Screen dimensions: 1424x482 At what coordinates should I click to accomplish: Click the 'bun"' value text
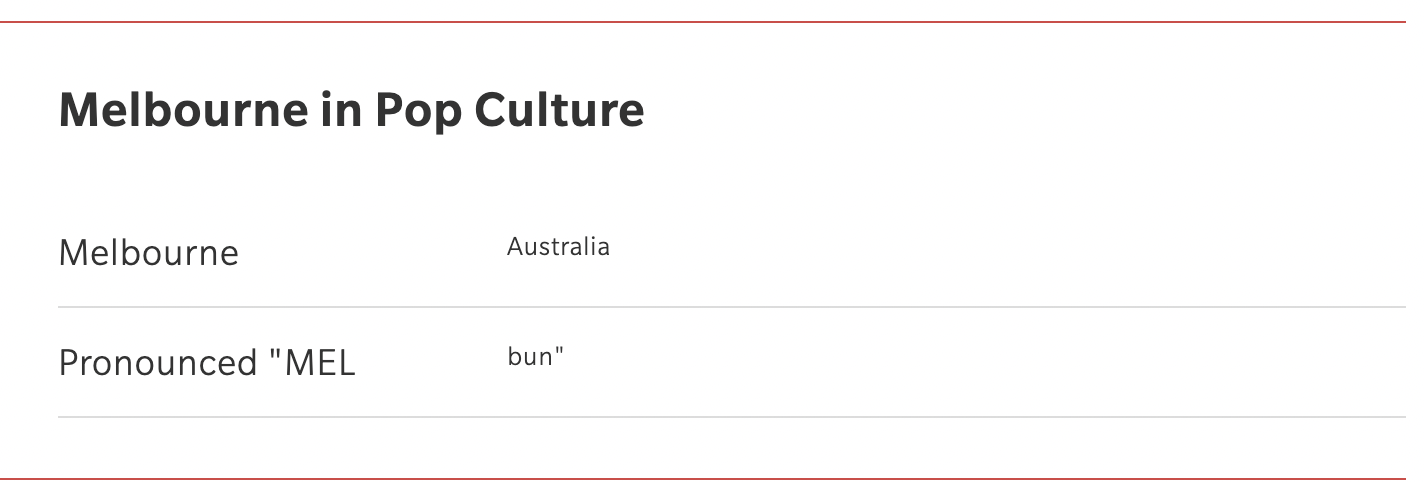pos(536,356)
